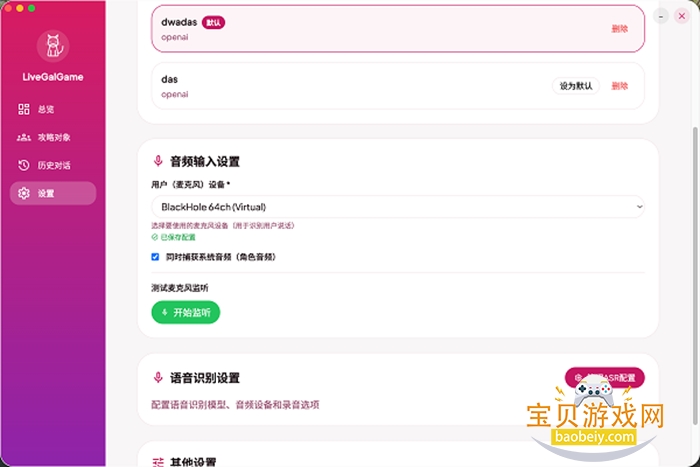Toggle 同时捕获系统音频 checkbox

[155, 257]
